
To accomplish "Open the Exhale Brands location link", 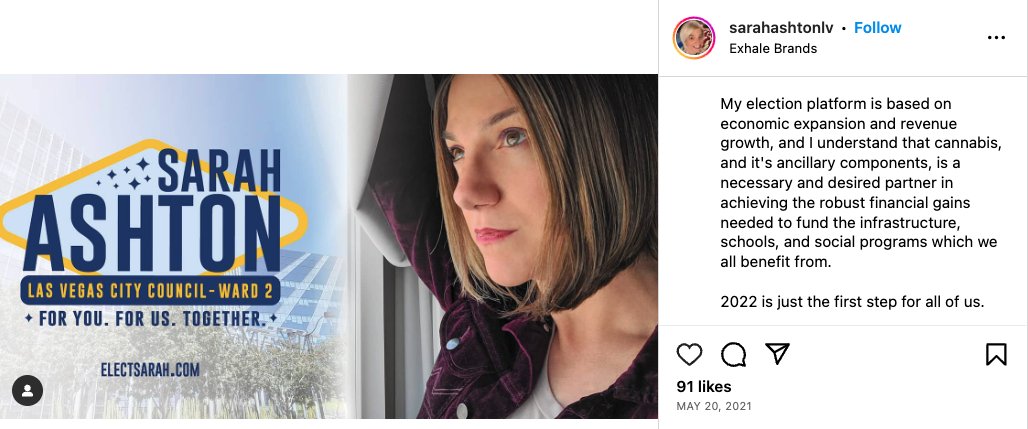I will point(773,48).
